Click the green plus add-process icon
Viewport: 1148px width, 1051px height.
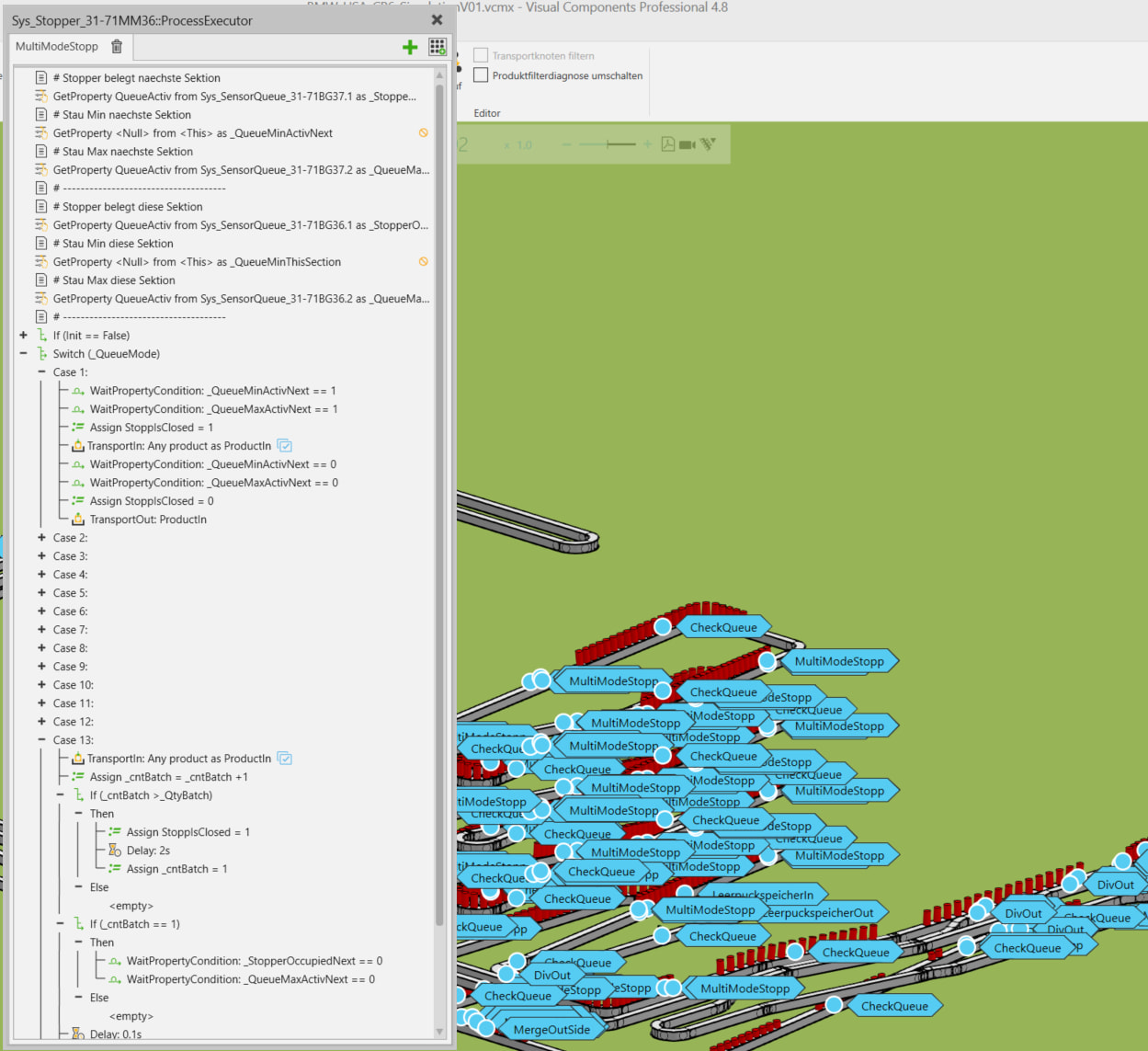410,47
